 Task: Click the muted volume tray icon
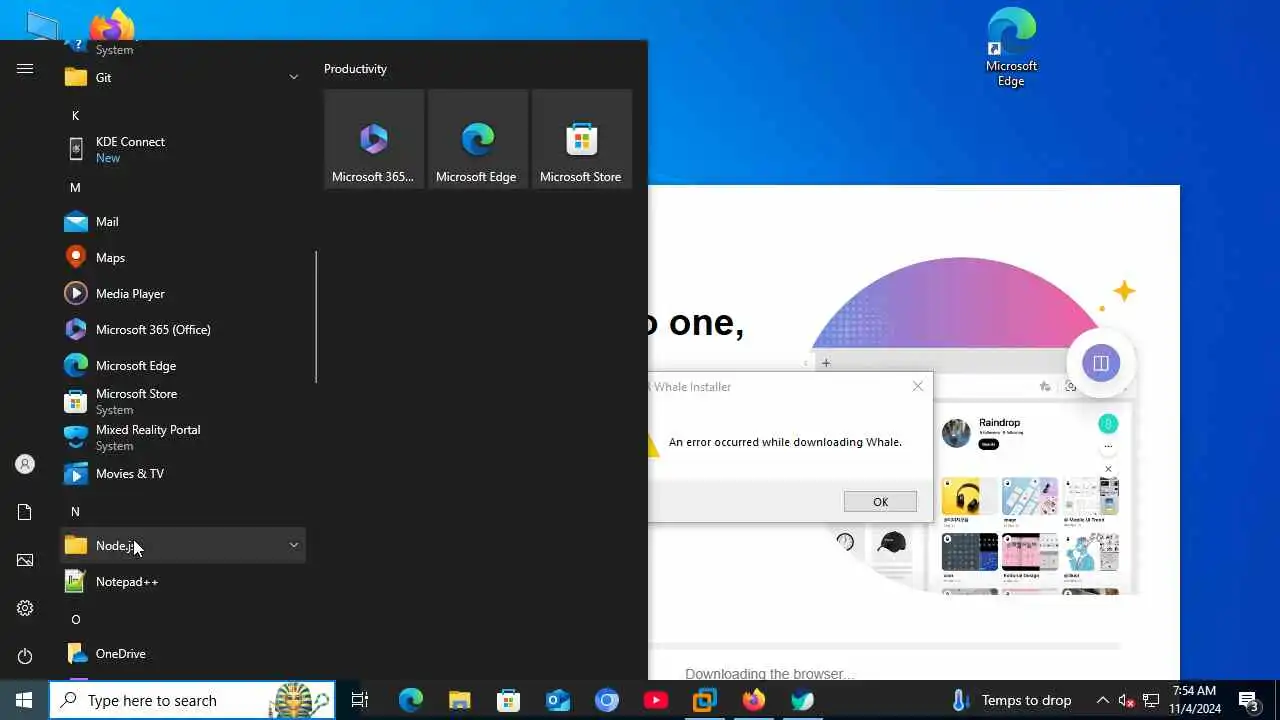click(x=1126, y=700)
